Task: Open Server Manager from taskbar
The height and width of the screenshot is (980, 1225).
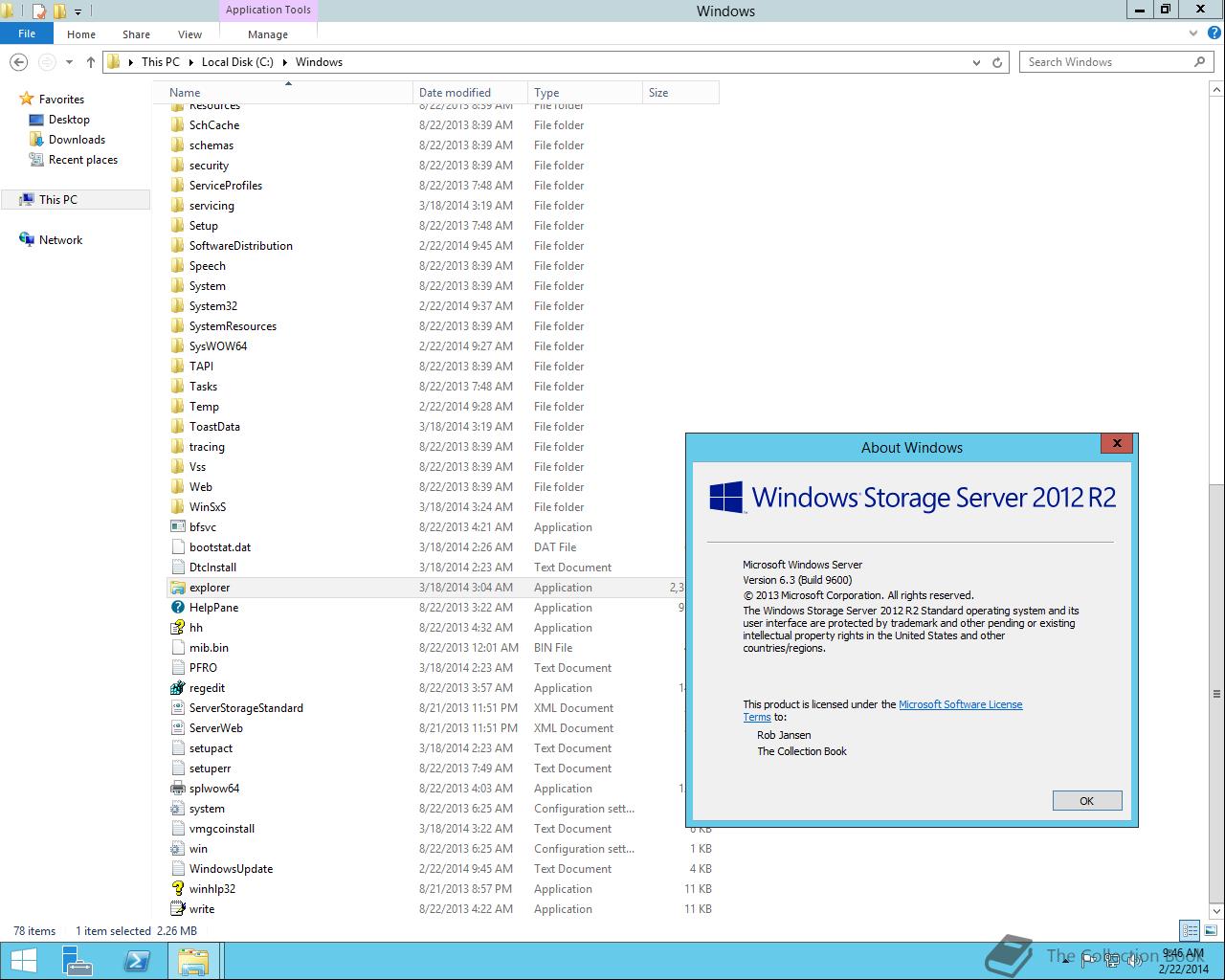Action: coord(77,961)
